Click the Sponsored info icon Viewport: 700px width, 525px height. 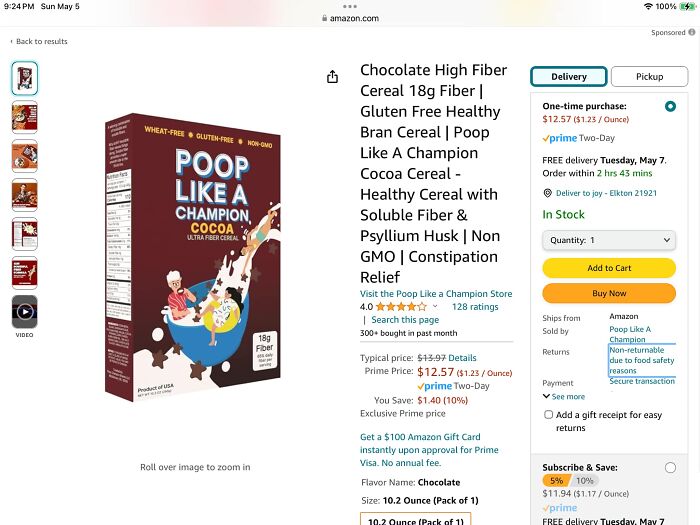(x=691, y=33)
